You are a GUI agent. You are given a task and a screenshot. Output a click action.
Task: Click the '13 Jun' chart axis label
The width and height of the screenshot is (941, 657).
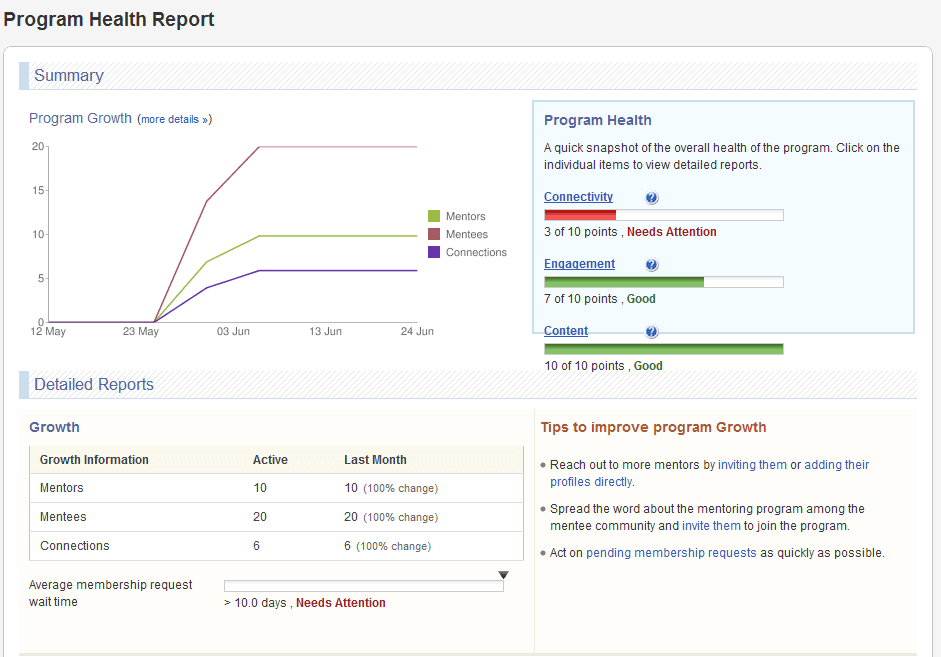(x=325, y=331)
